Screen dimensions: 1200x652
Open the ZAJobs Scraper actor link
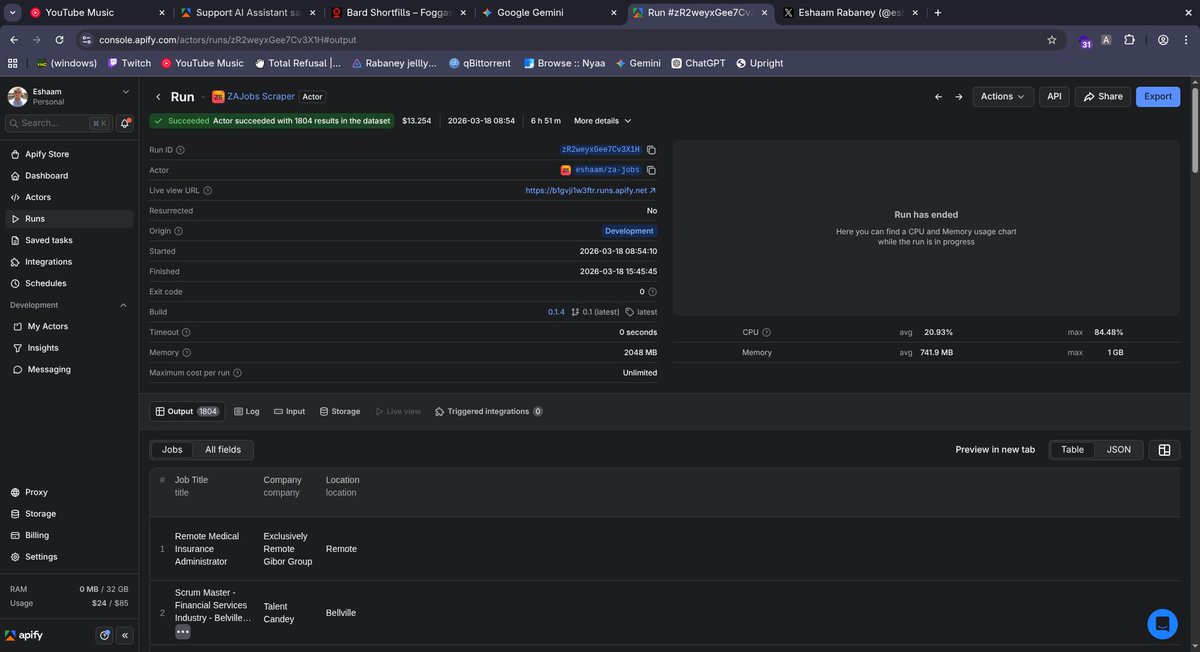pyautogui.click(x=254, y=97)
